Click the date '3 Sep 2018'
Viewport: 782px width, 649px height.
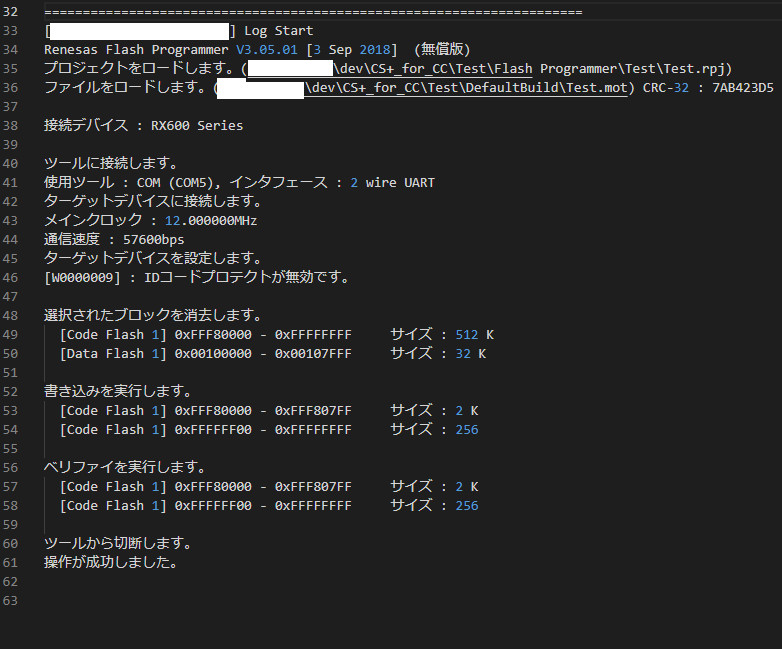(x=352, y=50)
